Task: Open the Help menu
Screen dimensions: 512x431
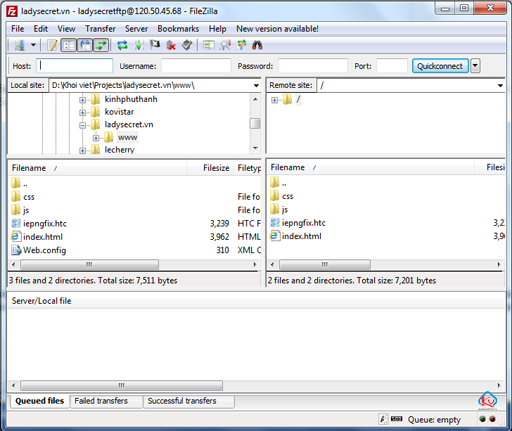Action: (217, 29)
